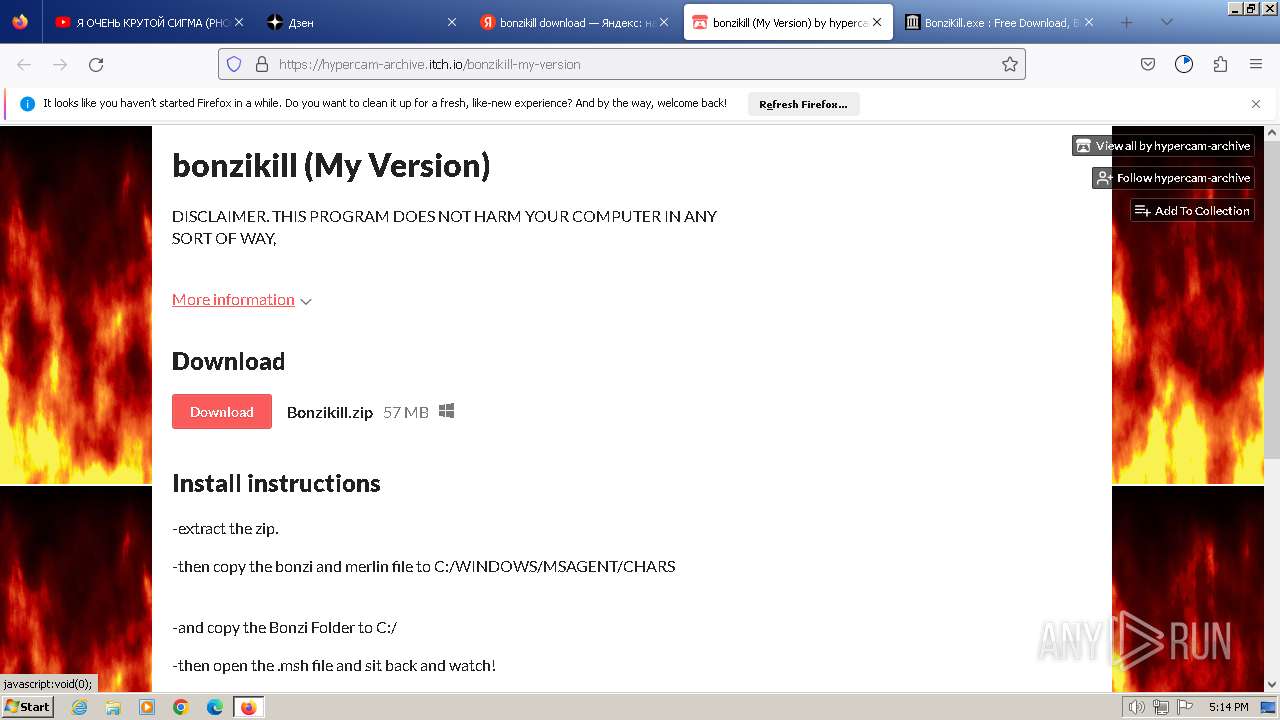Click Follow hypercam-archive
Screen dimensions: 1280x720
[x=1173, y=178]
